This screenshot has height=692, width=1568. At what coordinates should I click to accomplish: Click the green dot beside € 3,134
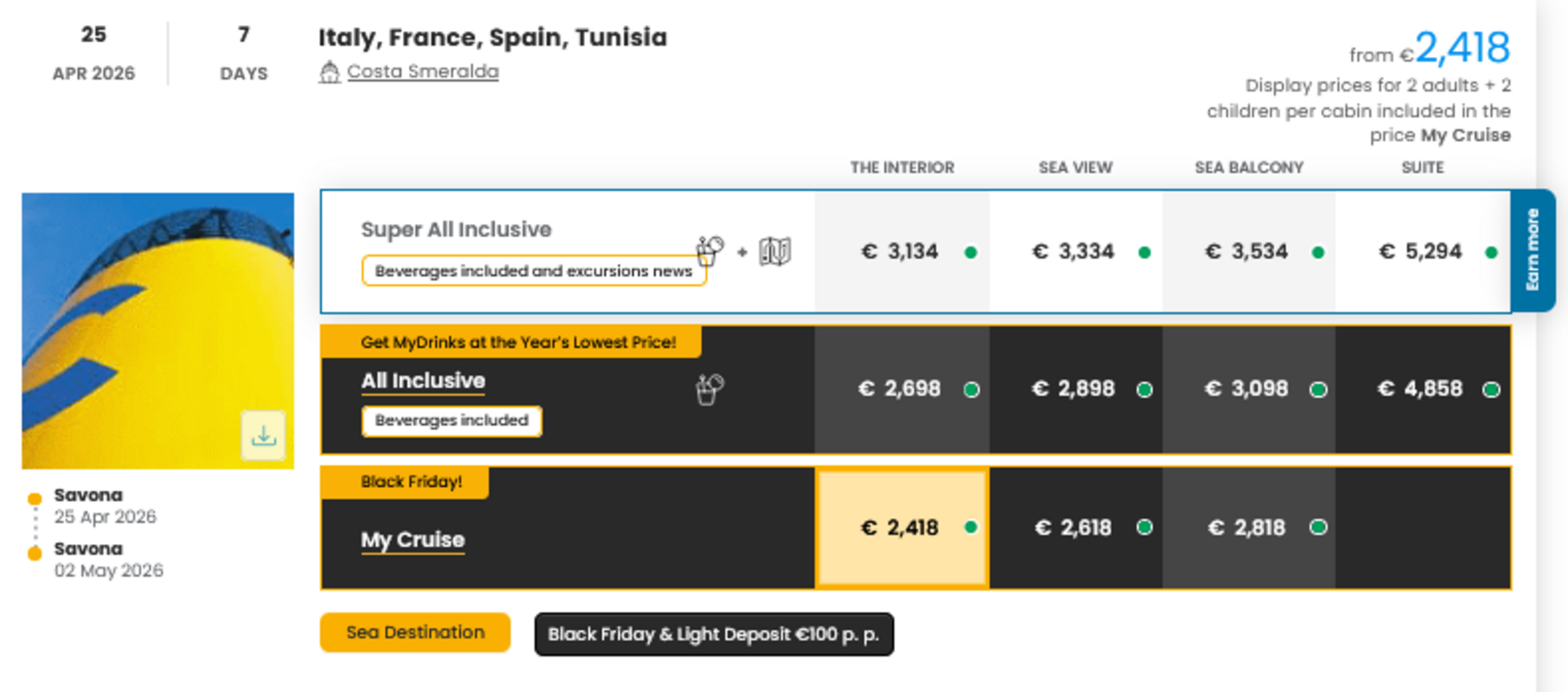click(x=971, y=253)
